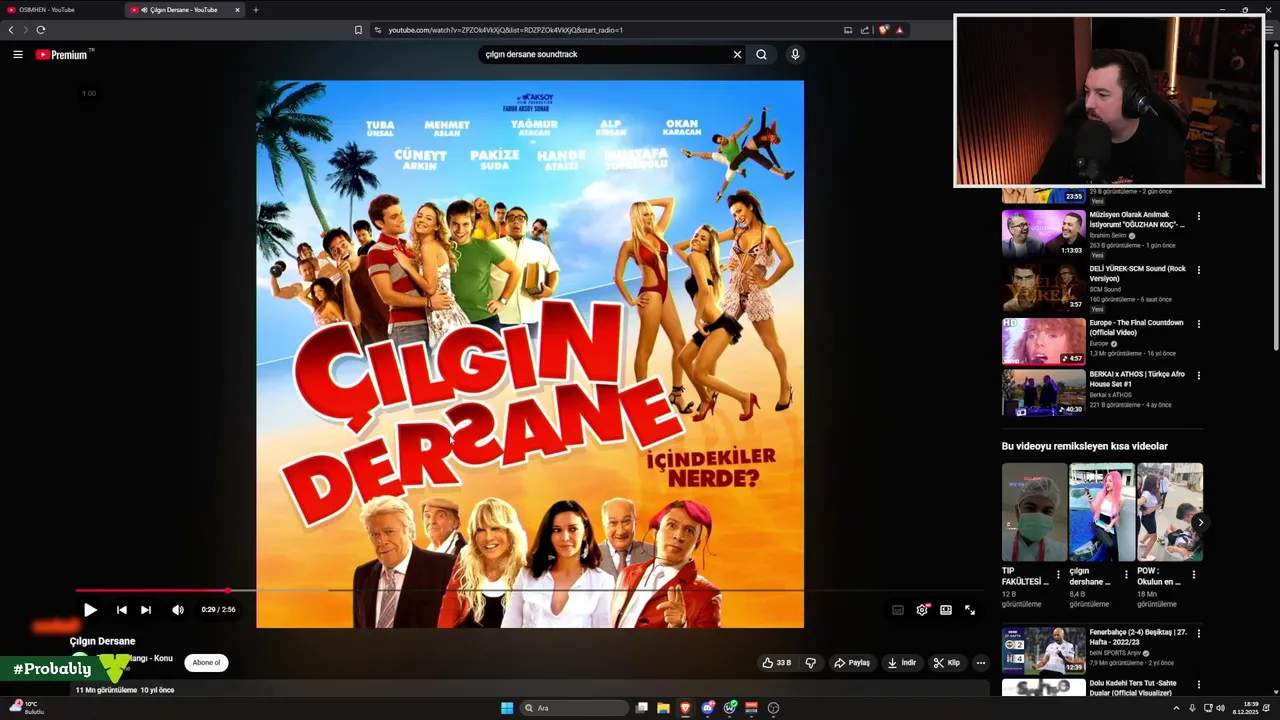This screenshot has width=1280, height=720.
Task: Open Discord from the taskbar
Action: click(x=708, y=708)
